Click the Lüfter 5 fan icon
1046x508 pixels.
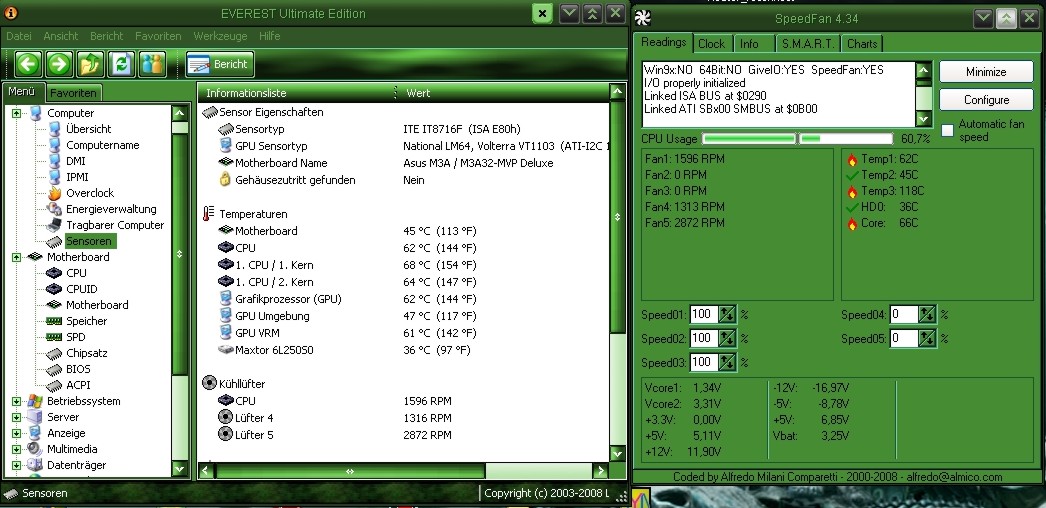[225, 435]
